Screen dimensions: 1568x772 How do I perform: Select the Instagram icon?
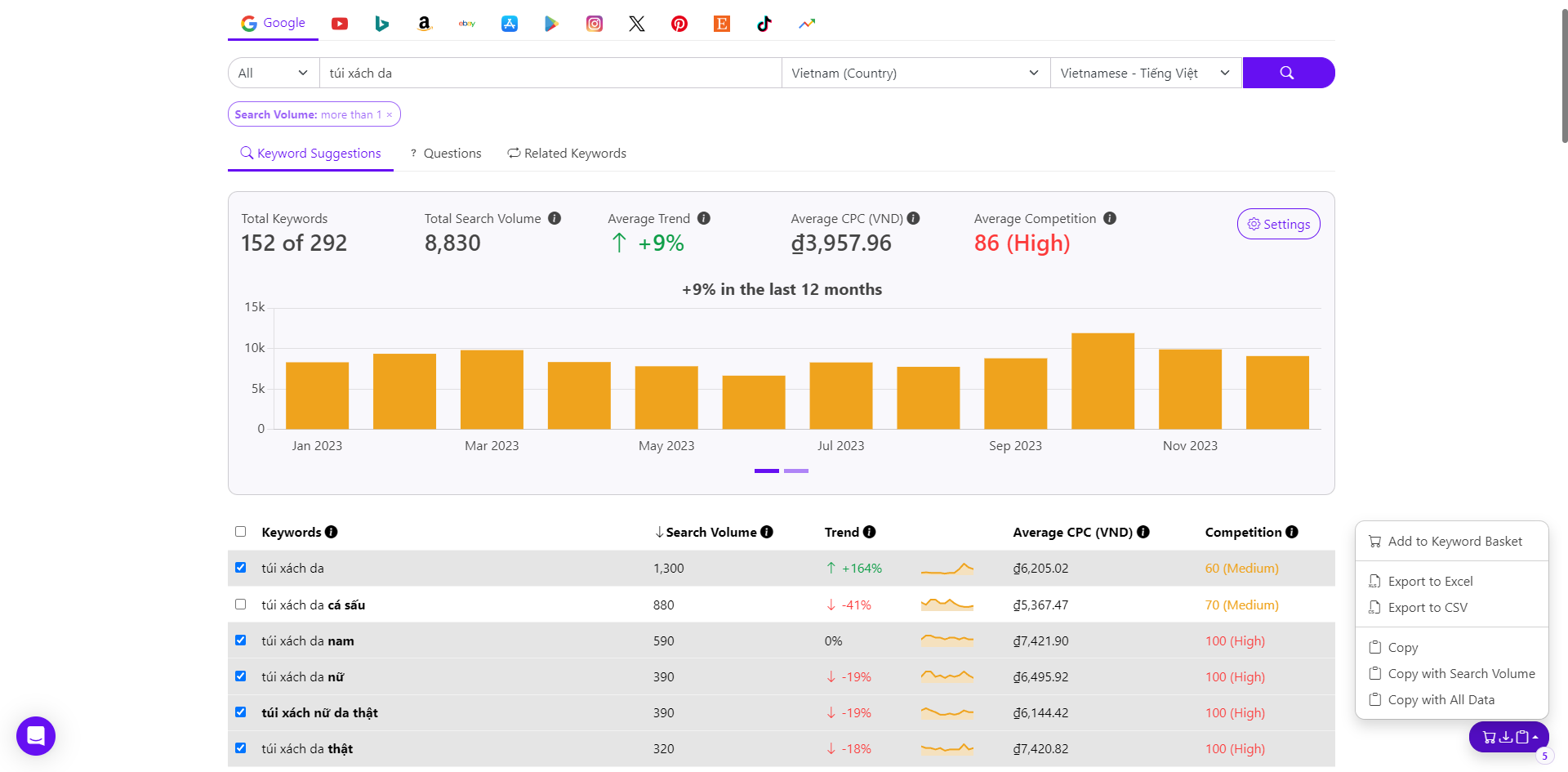tap(595, 24)
